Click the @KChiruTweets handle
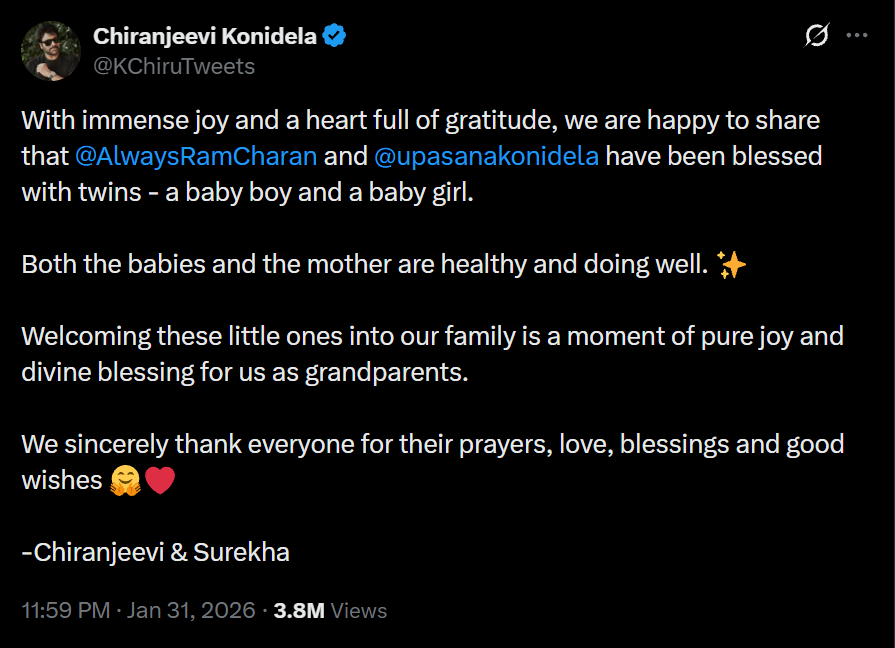895x648 pixels. (x=174, y=66)
